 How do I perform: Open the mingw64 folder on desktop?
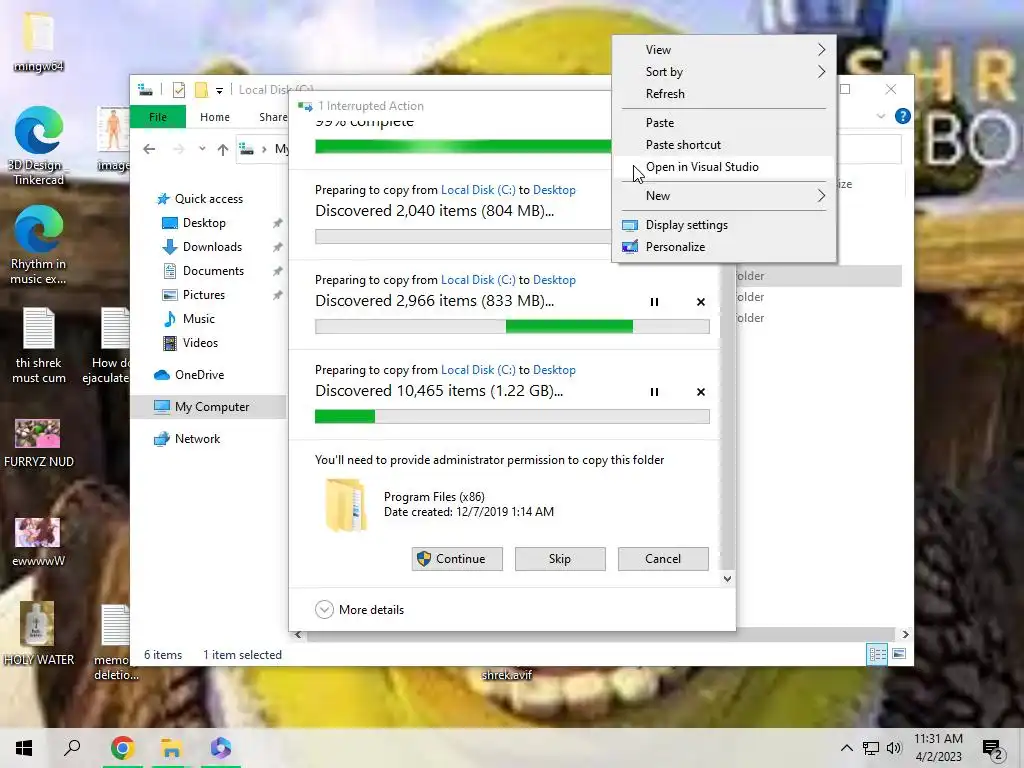[x=39, y=40]
